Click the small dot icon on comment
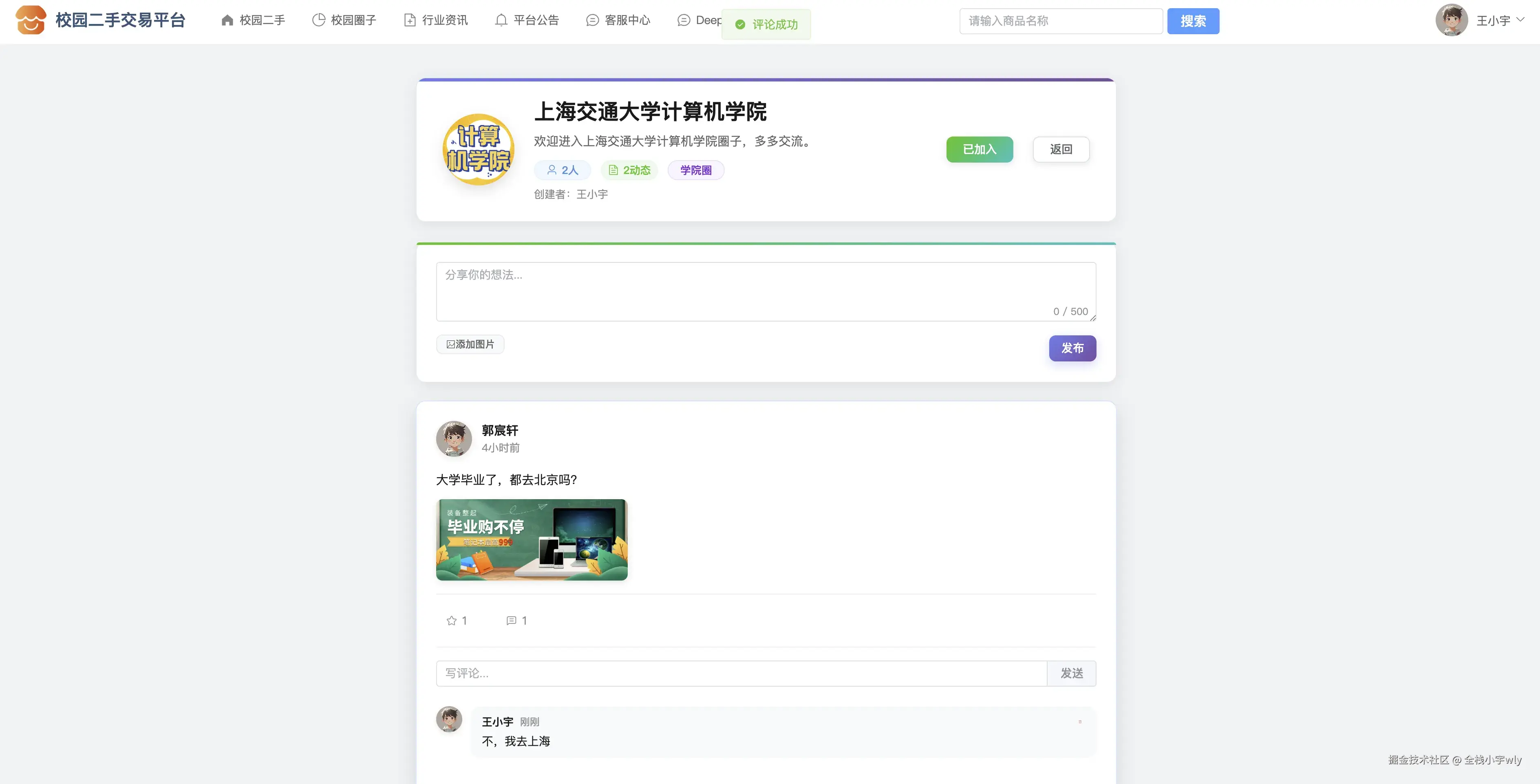The image size is (1540, 784). pos(1080,721)
